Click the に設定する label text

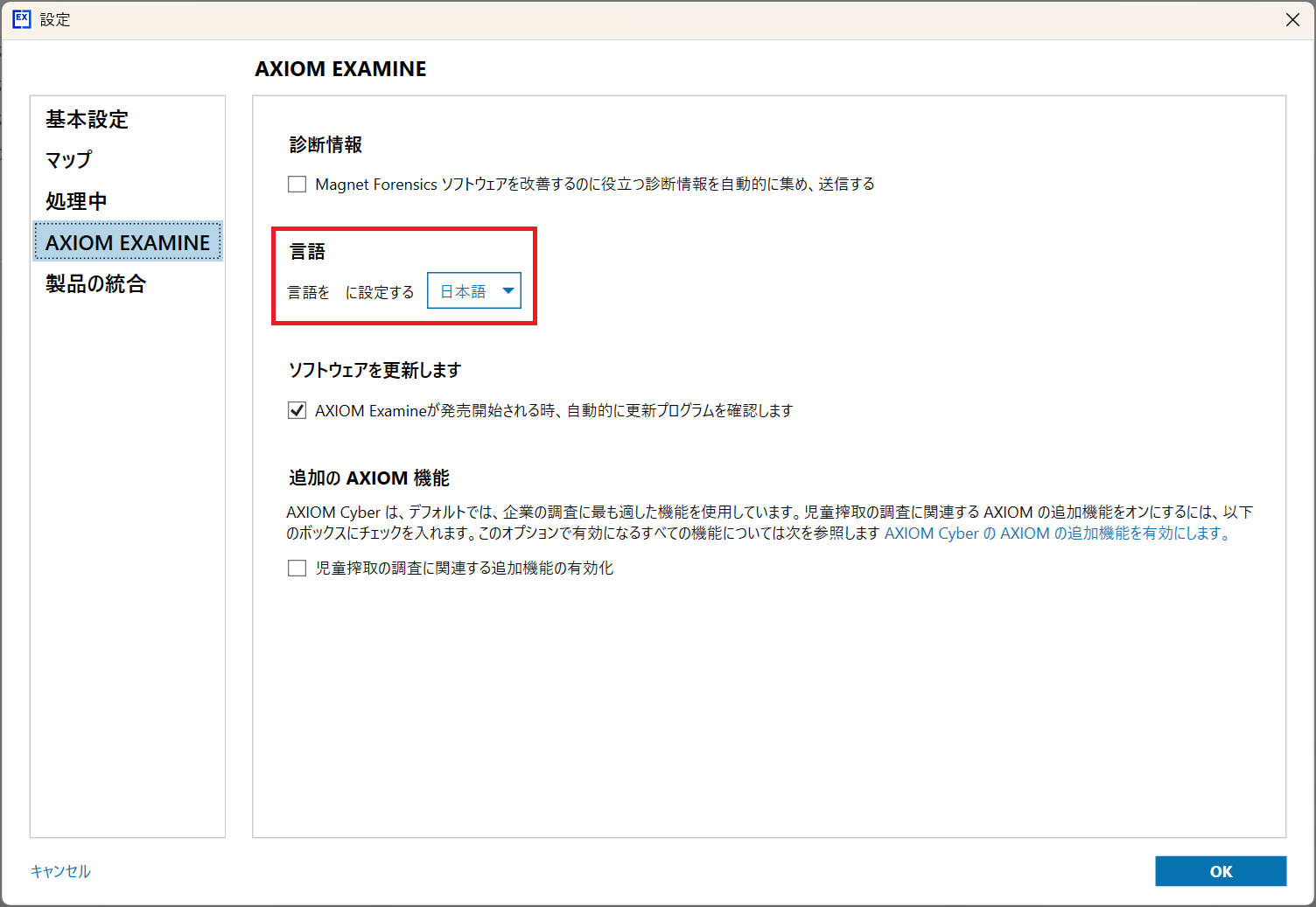[380, 292]
